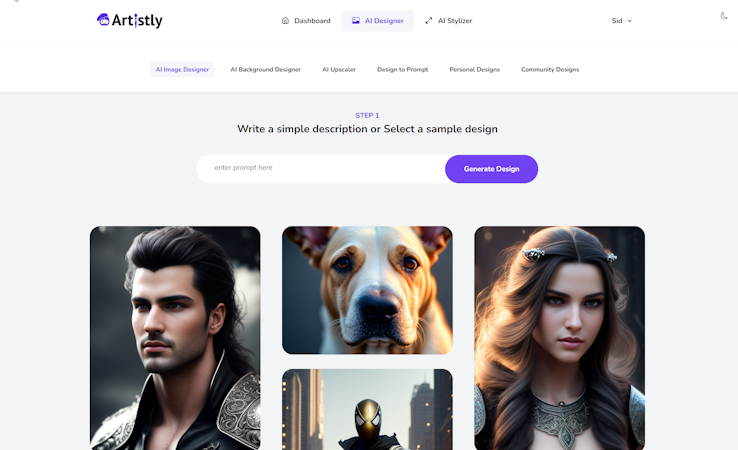Select the AI Image Designer tab
Screen dimensions: 738x450
(x=182, y=69)
